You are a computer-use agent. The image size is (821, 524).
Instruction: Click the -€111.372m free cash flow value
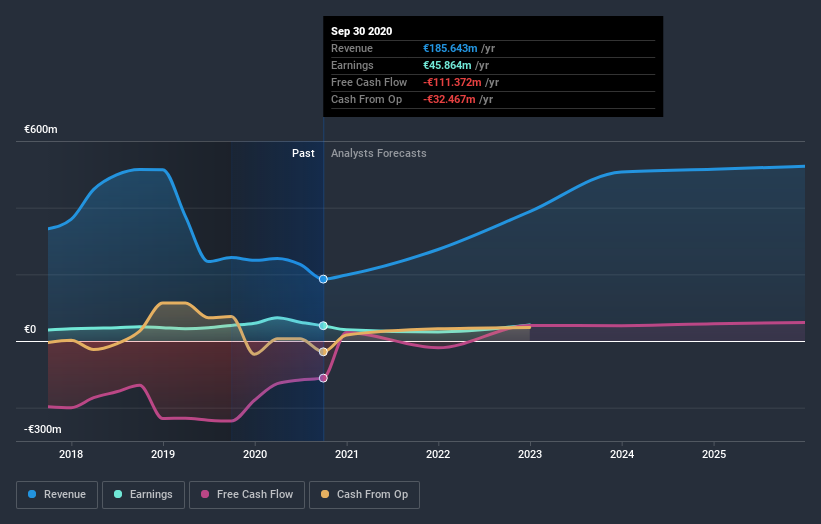(452, 82)
